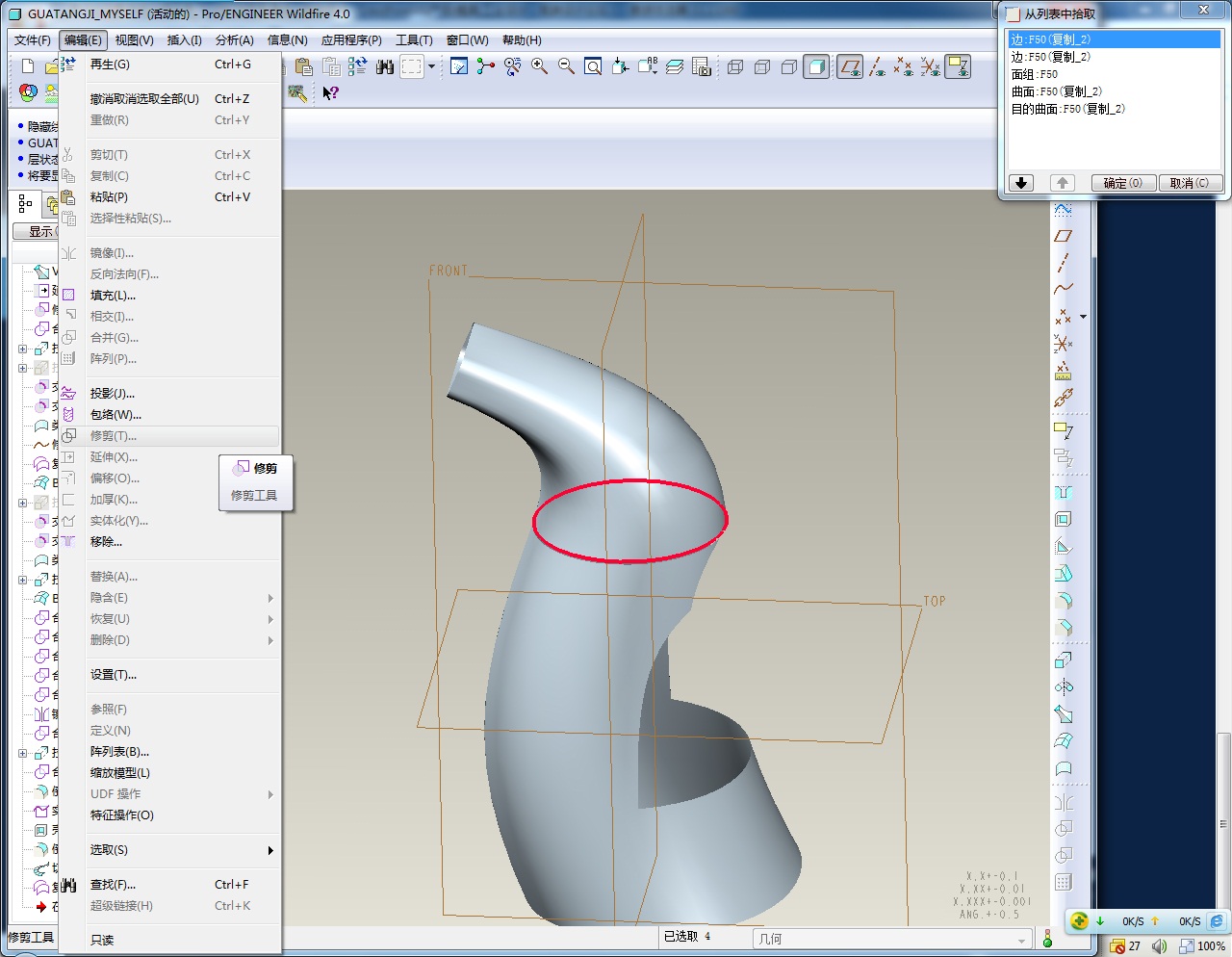
Task: Select the Draft tool
Action: click(1064, 574)
